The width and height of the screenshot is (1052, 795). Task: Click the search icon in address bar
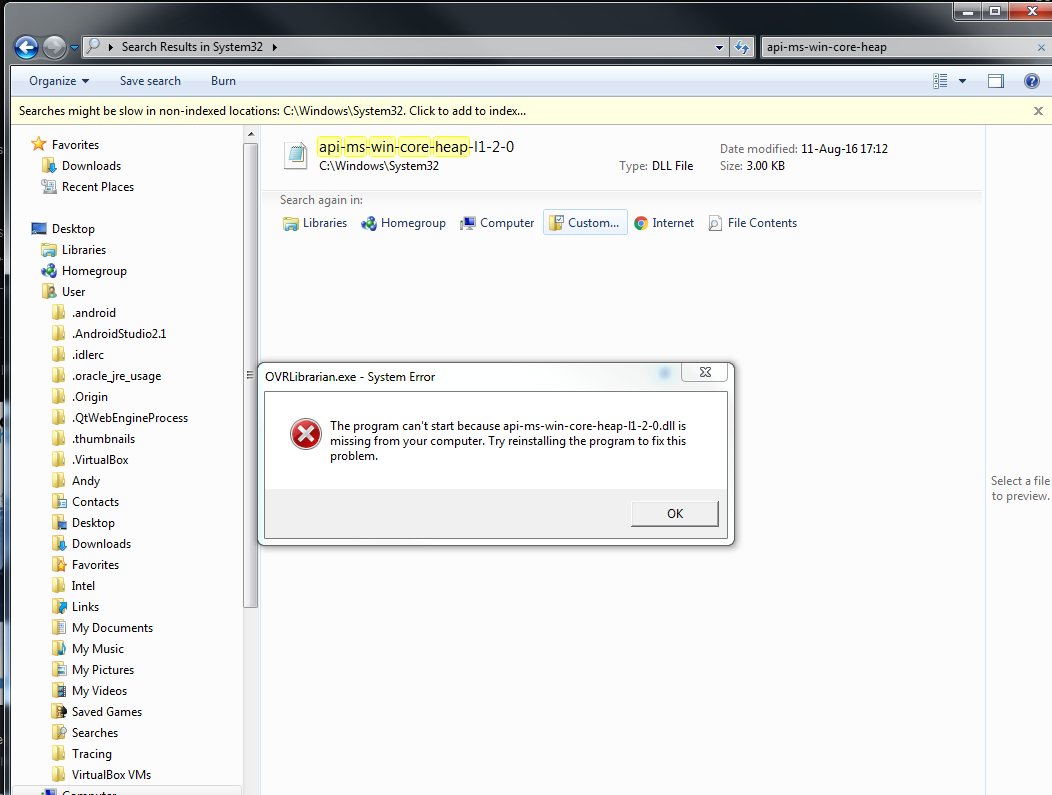click(x=93, y=46)
